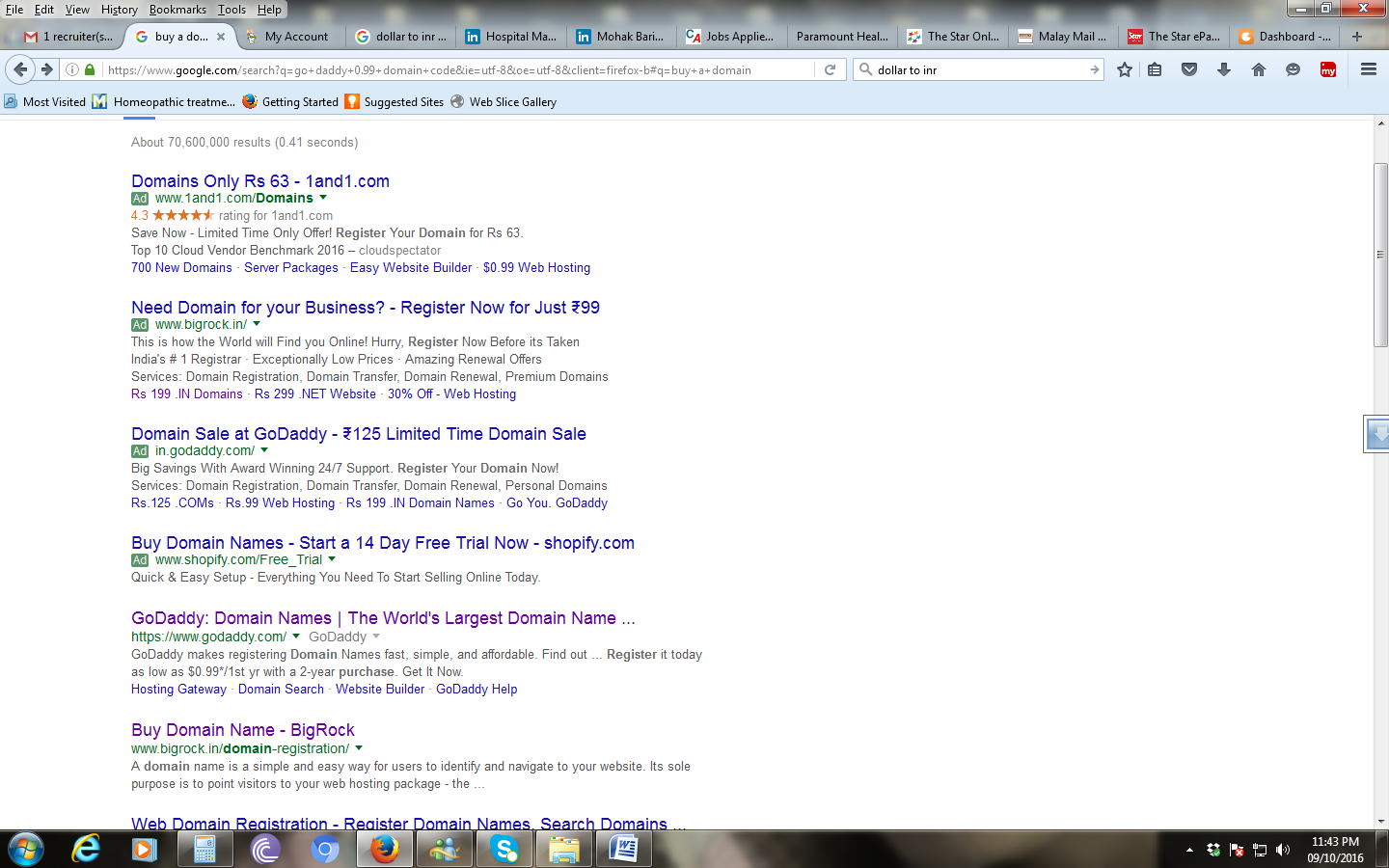Open the History menu
This screenshot has width=1389, height=868.
(x=119, y=10)
